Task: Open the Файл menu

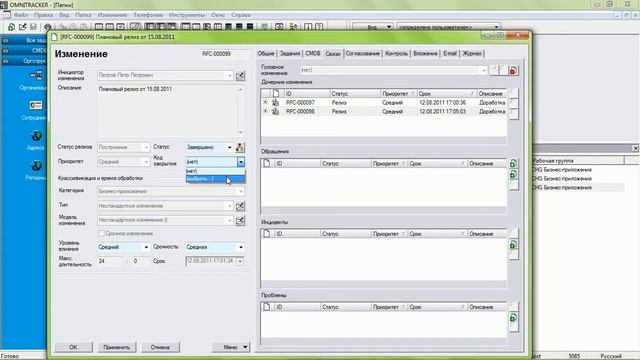Action: (20, 15)
